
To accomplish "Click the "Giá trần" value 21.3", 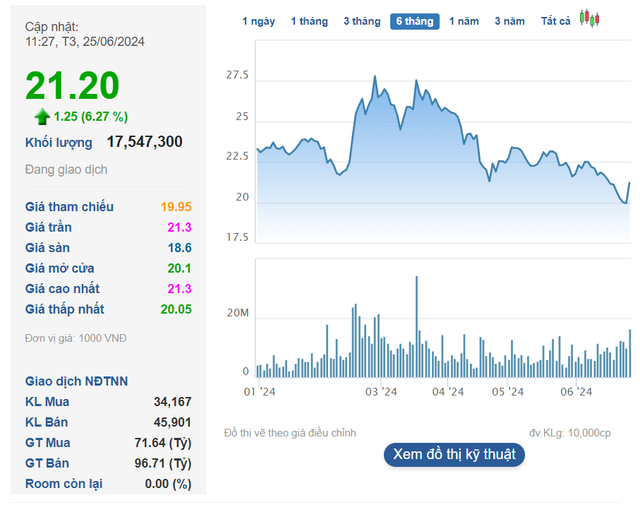I will pyautogui.click(x=180, y=227).
